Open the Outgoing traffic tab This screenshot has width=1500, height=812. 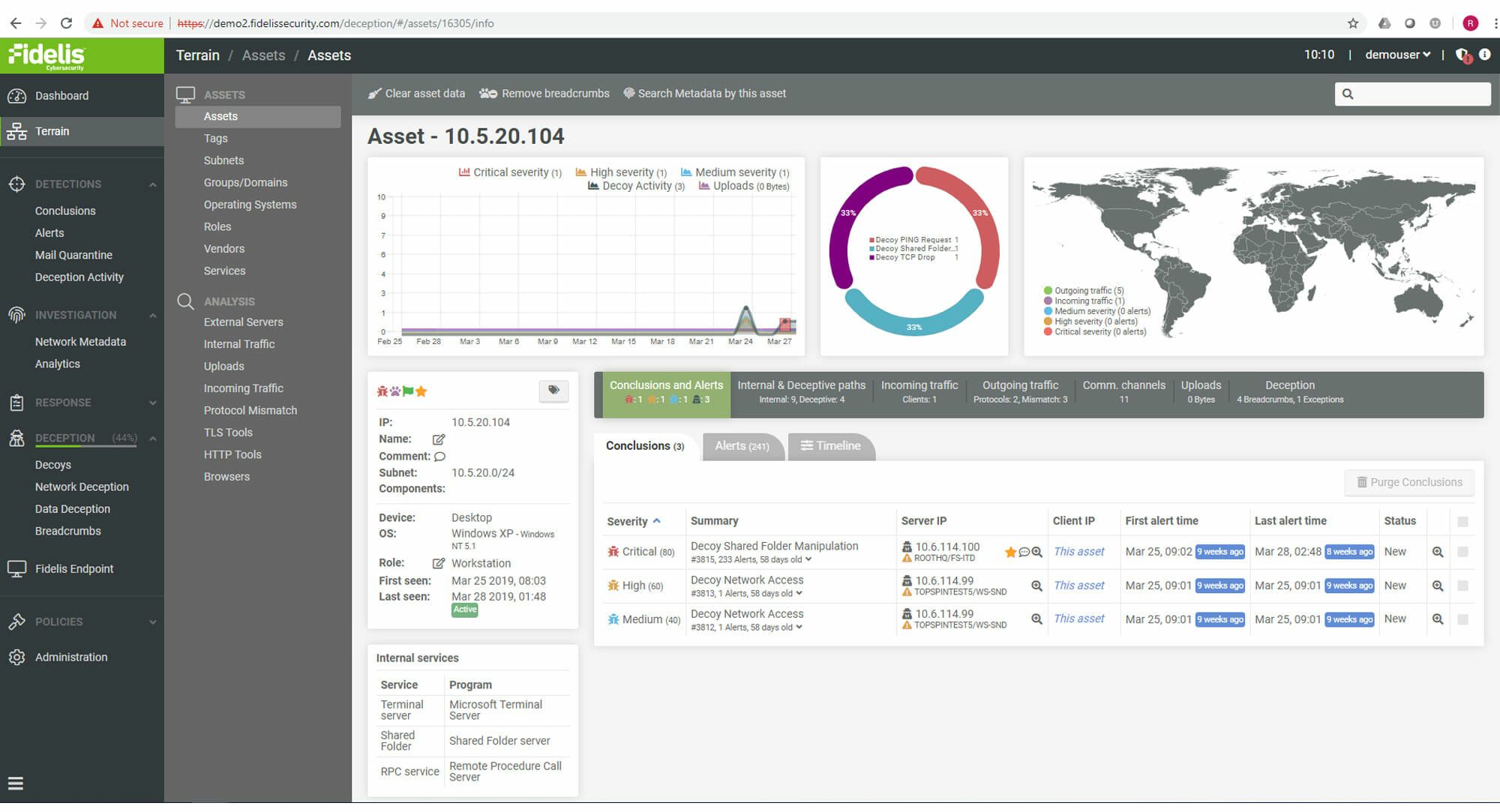pos(1020,392)
